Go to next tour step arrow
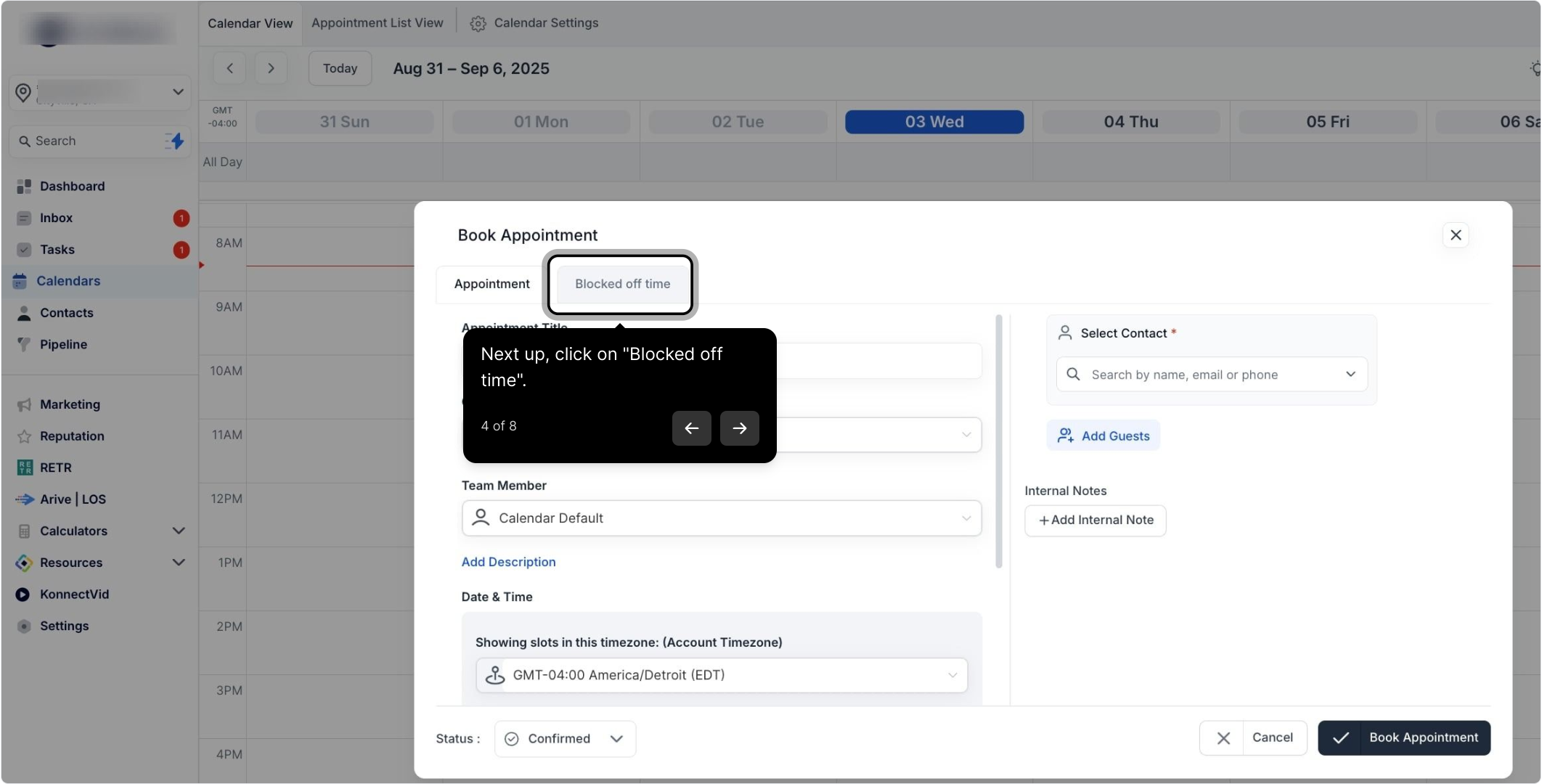This screenshot has width=1542, height=784. tap(739, 428)
